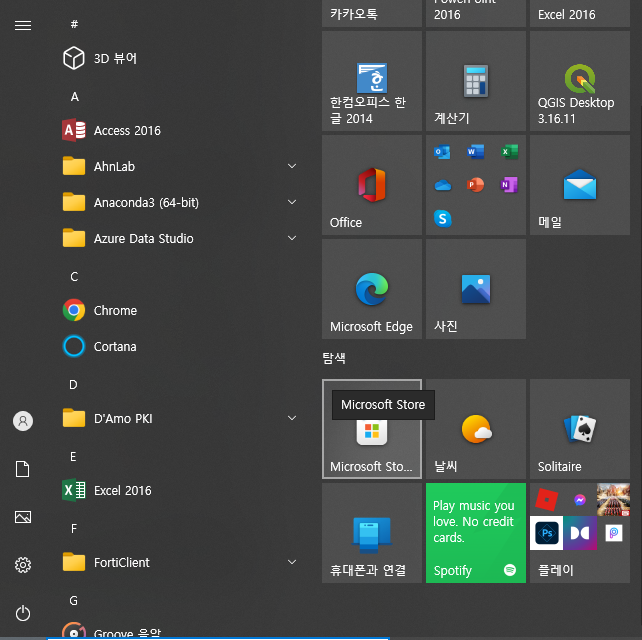Open the FortiClient folder entry
The width and height of the screenshot is (642, 640).
coord(178,562)
